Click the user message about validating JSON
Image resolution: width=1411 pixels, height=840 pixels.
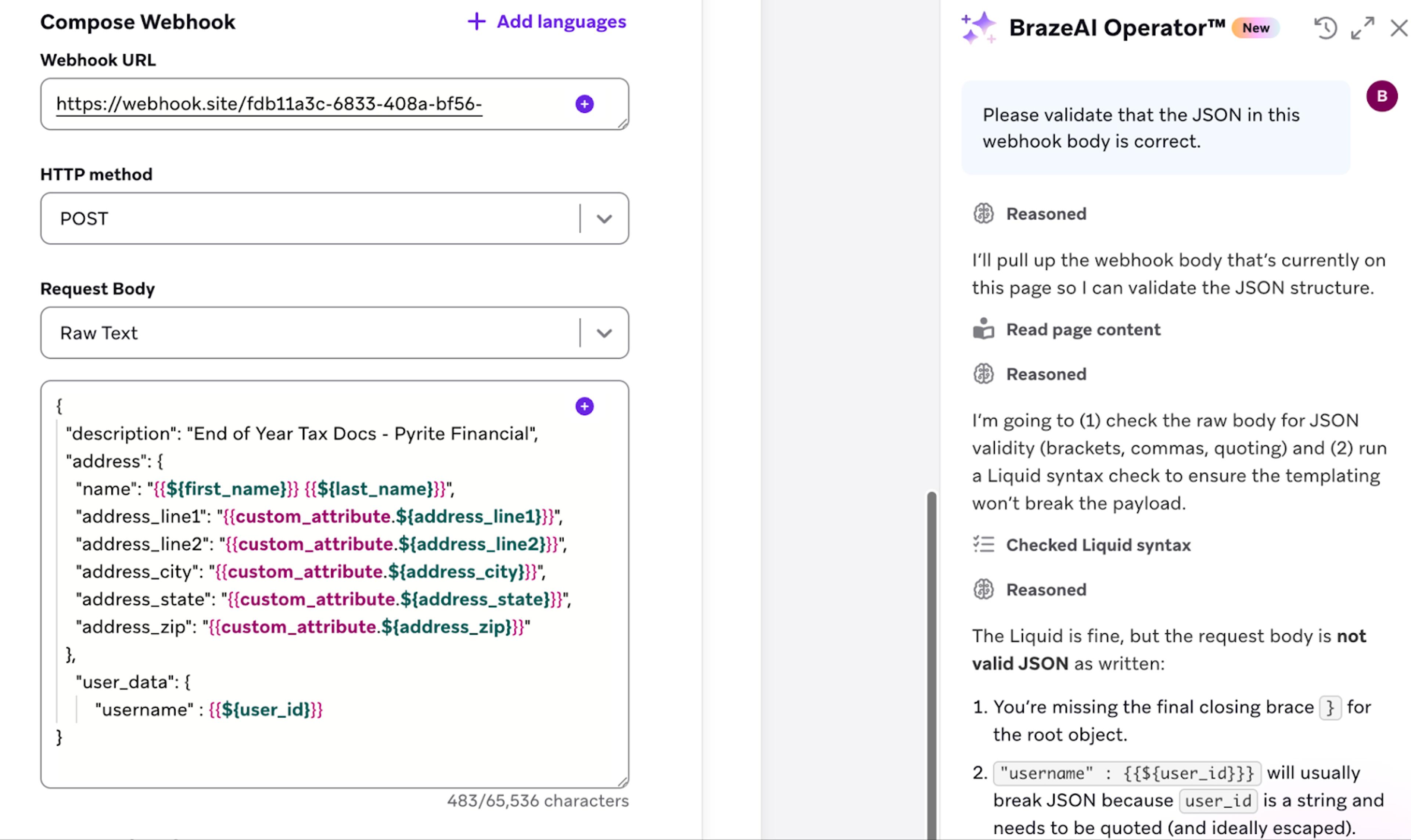pyautogui.click(x=1156, y=128)
